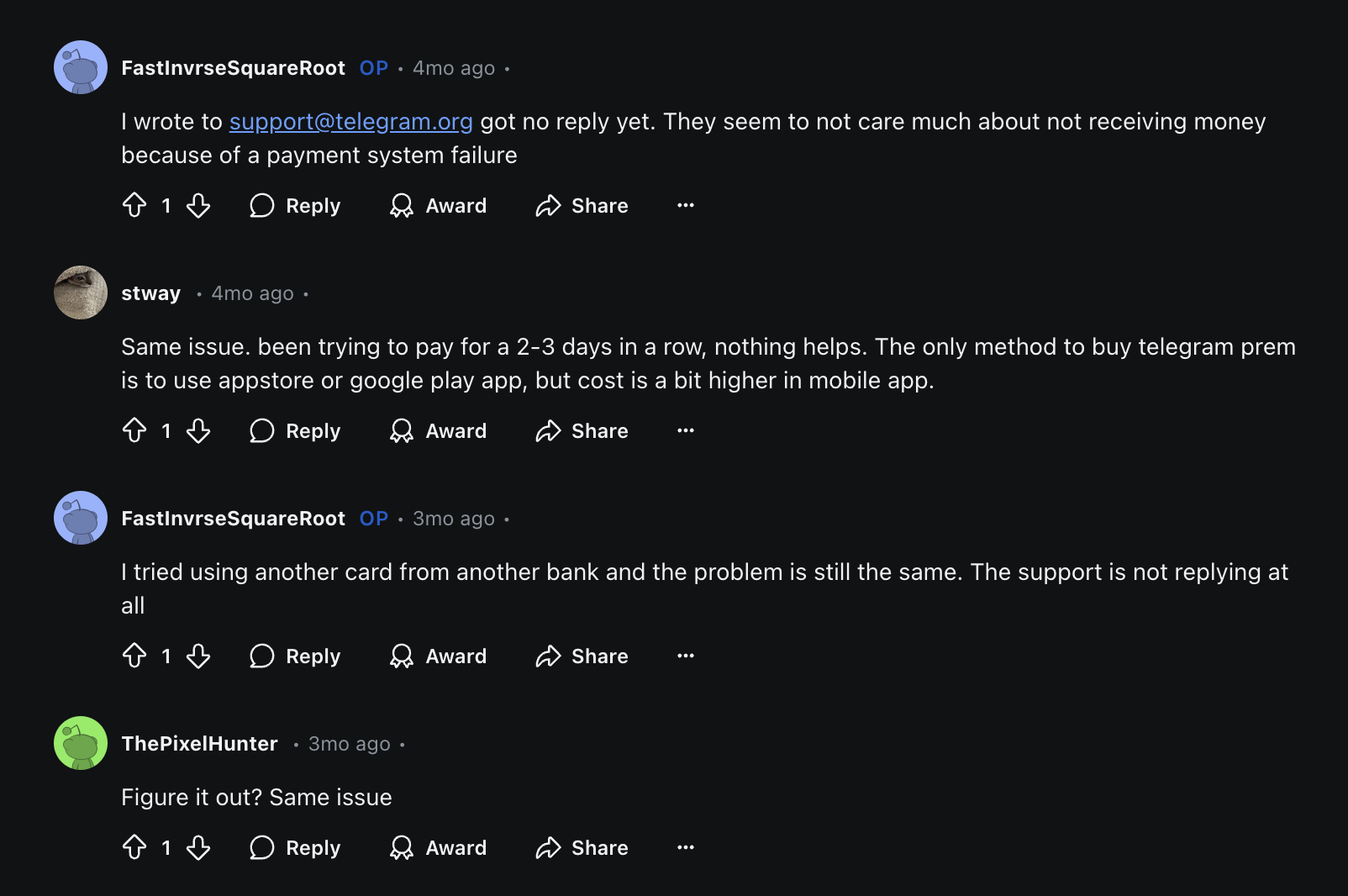Screen dimensions: 1348x896
Task: Downvote the comment about support@telegram.org
Action: pos(198,205)
